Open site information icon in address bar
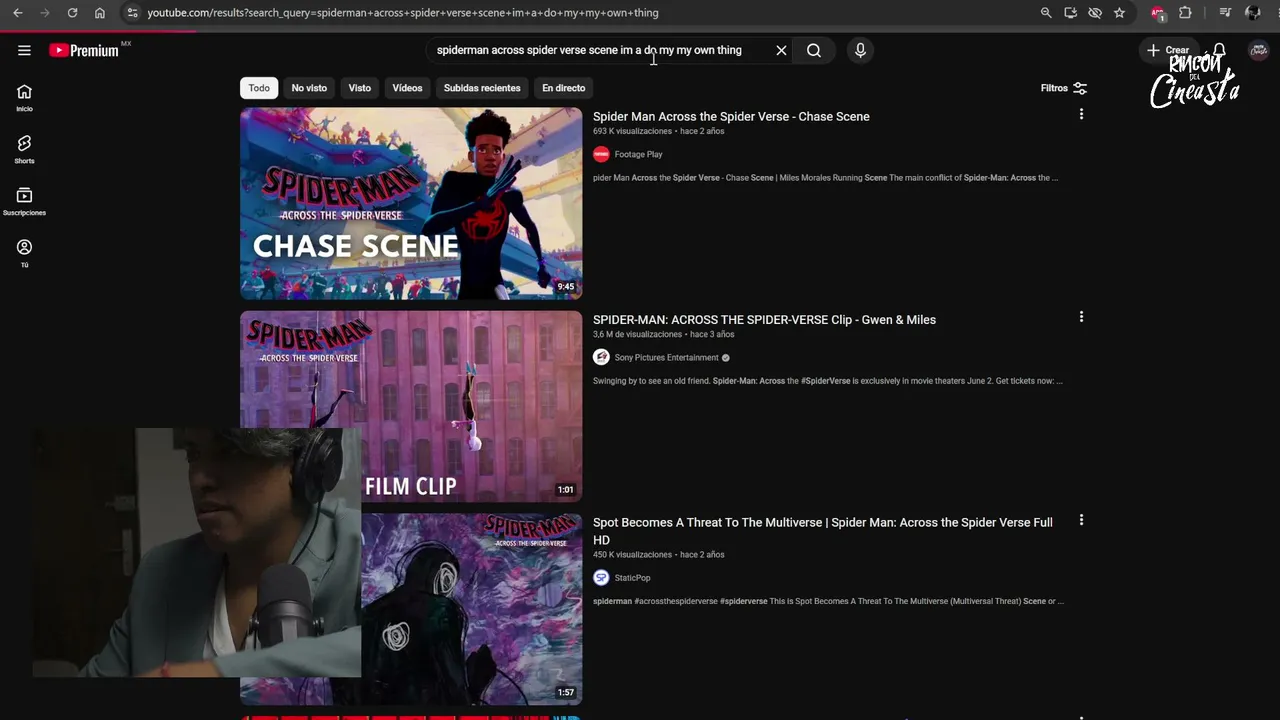1280x720 pixels. (132, 13)
